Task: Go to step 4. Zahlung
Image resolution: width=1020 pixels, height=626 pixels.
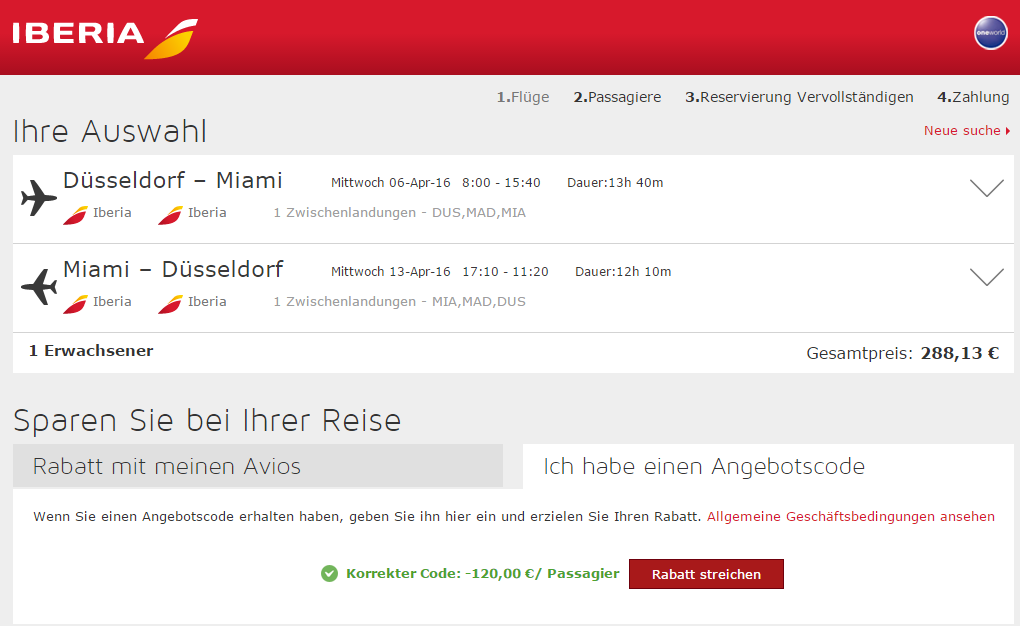Action: tap(973, 97)
